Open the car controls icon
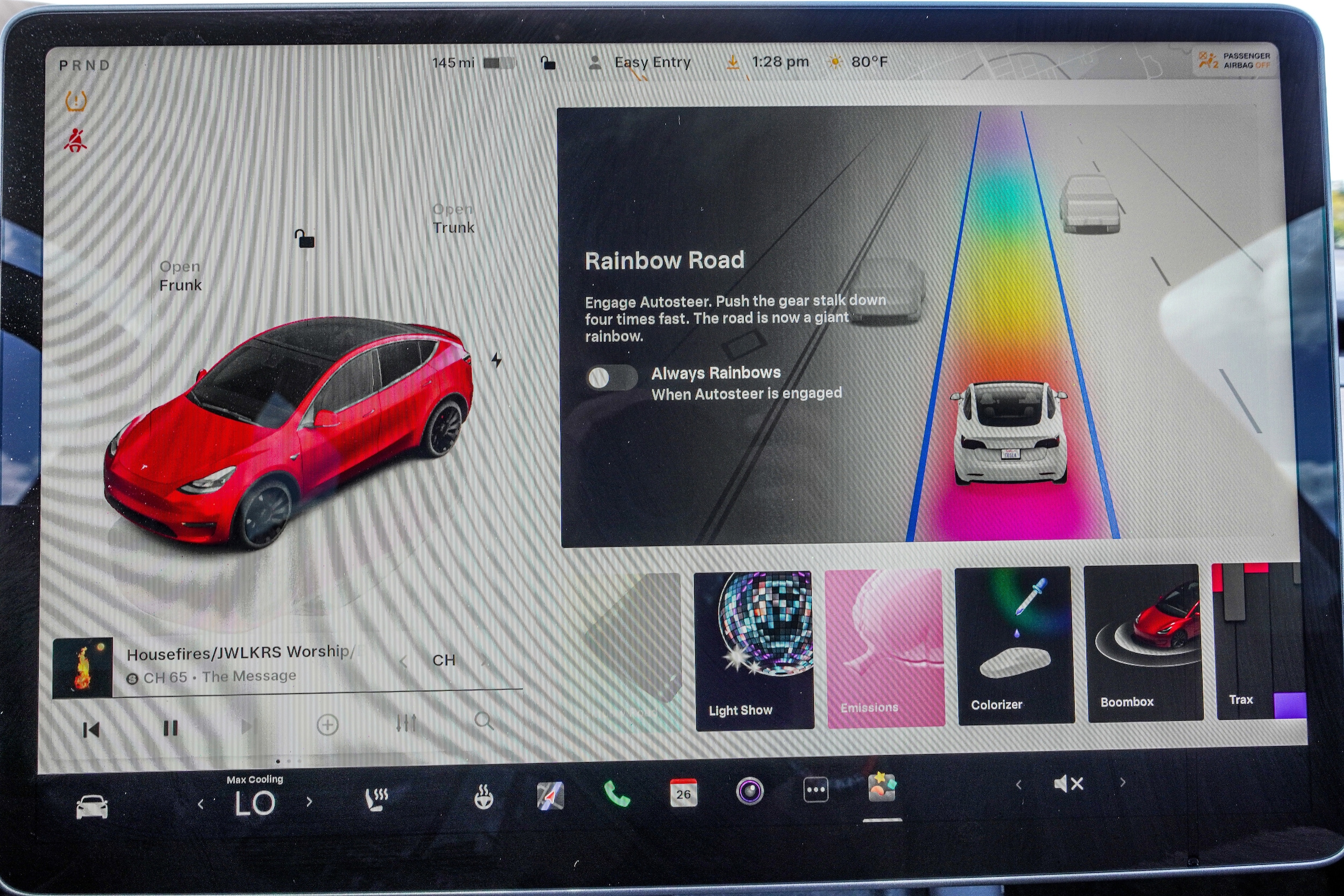The width and height of the screenshot is (1344, 896). (92, 806)
